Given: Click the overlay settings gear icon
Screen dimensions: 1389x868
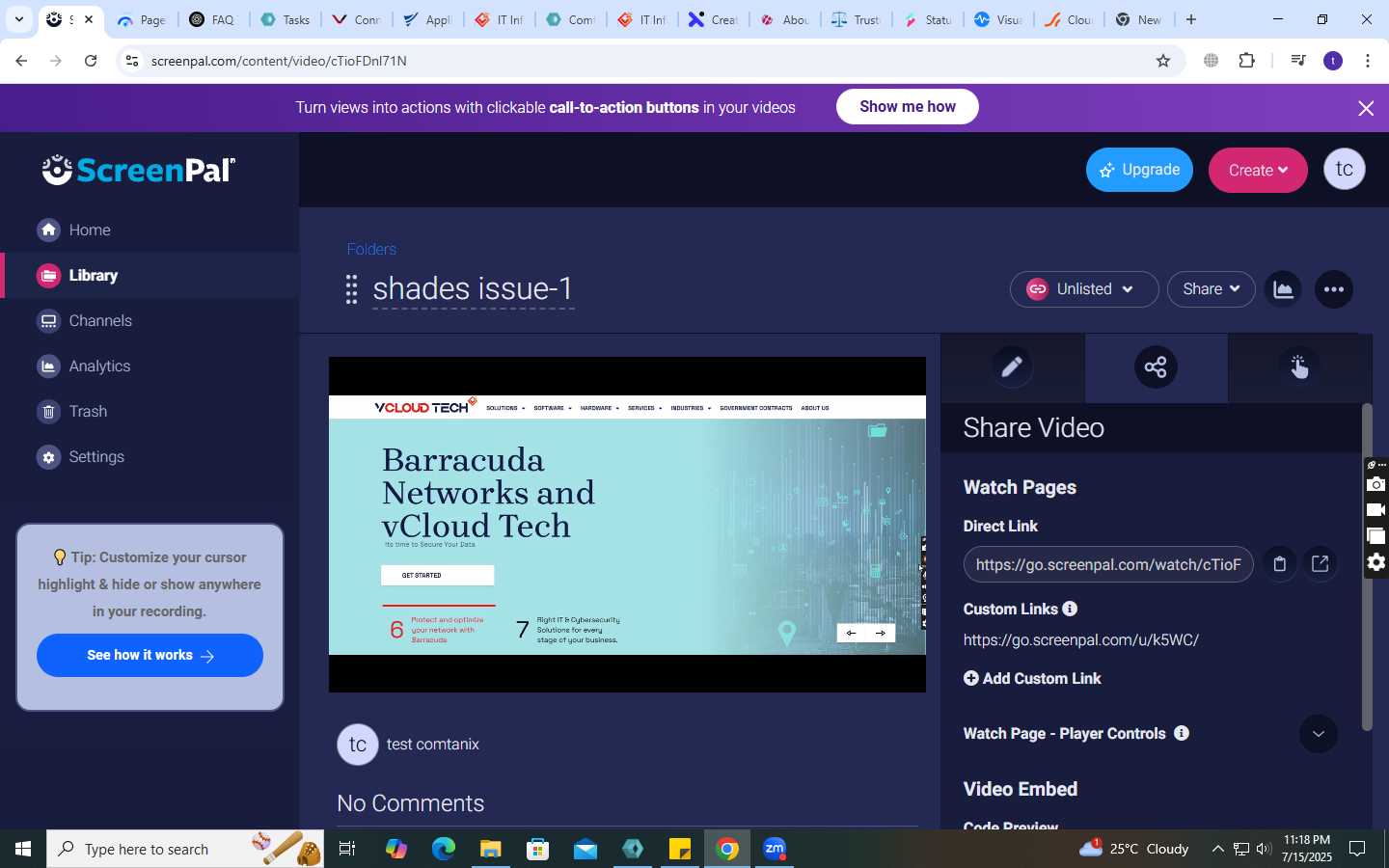Looking at the screenshot, I should pyautogui.click(x=1376, y=562).
